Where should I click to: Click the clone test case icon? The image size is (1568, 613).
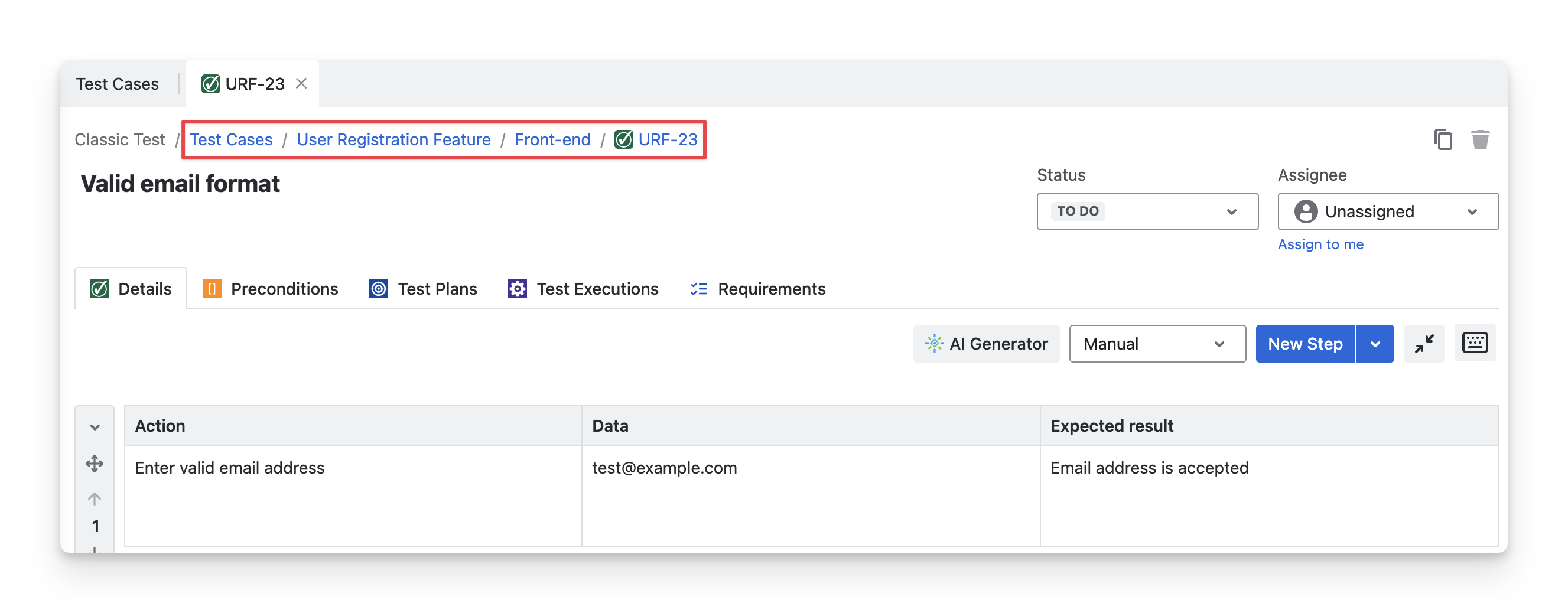pos(1443,139)
